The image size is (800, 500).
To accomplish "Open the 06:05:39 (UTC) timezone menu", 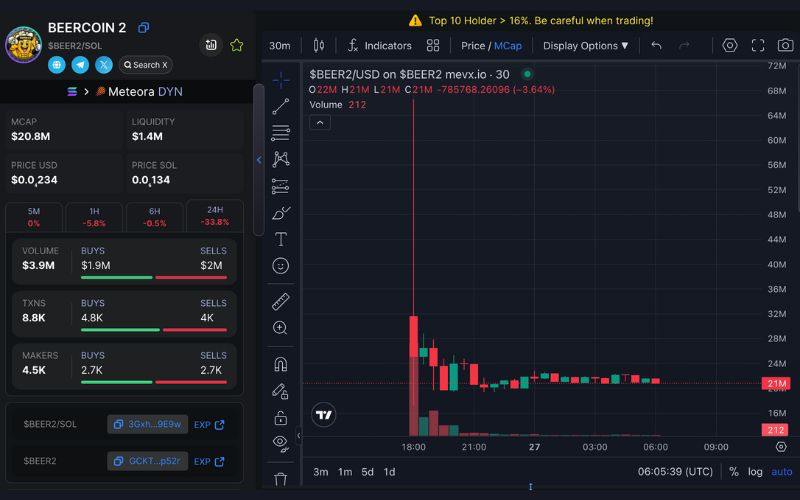I will pos(675,471).
